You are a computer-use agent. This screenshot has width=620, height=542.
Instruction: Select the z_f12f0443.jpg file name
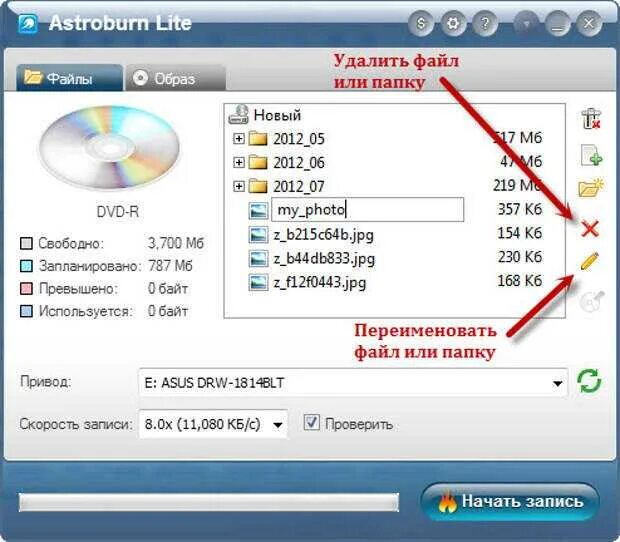[319, 283]
